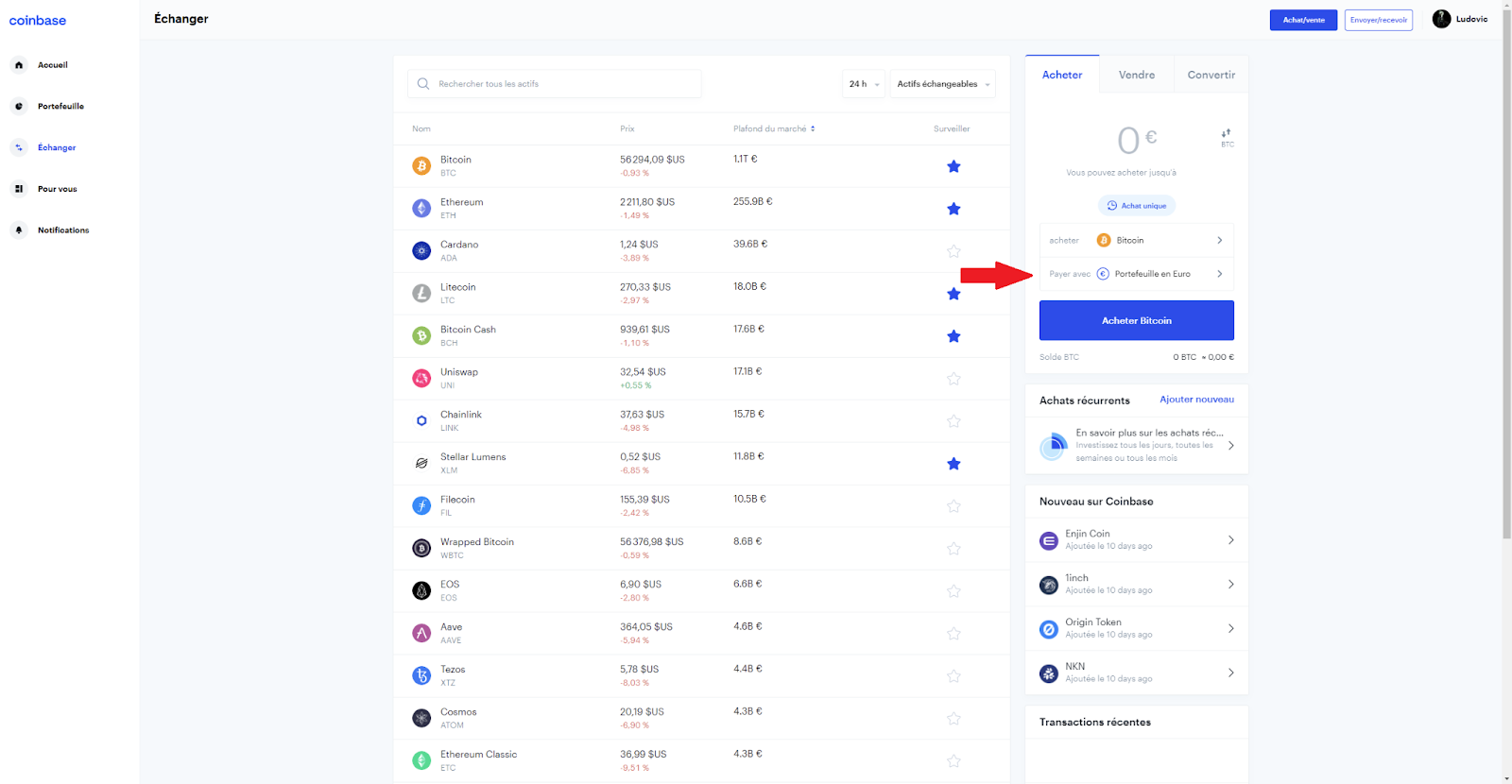Click Wrapped Bitcoin price 56 376,98 $US
The width and height of the screenshot is (1512, 784).
652,542
